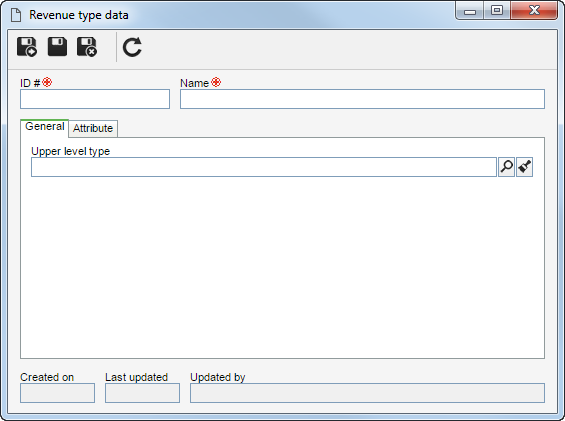The image size is (565, 421).
Task: Click the Last updated field
Action: tap(142, 393)
